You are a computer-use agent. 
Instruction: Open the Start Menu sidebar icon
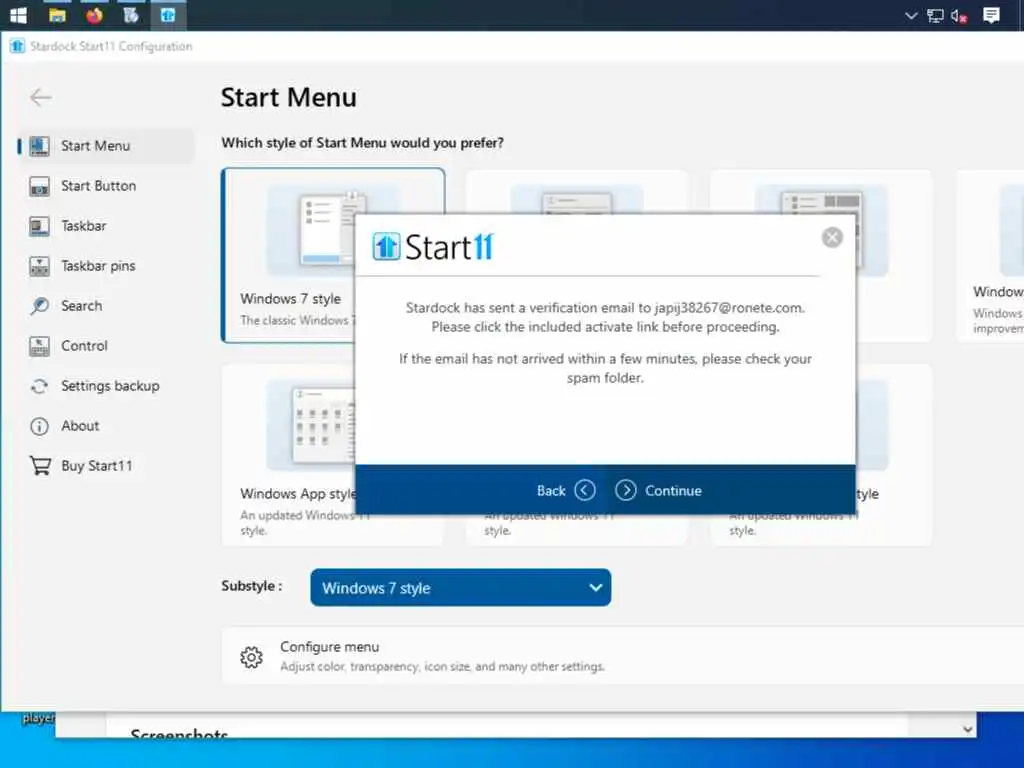pos(39,146)
